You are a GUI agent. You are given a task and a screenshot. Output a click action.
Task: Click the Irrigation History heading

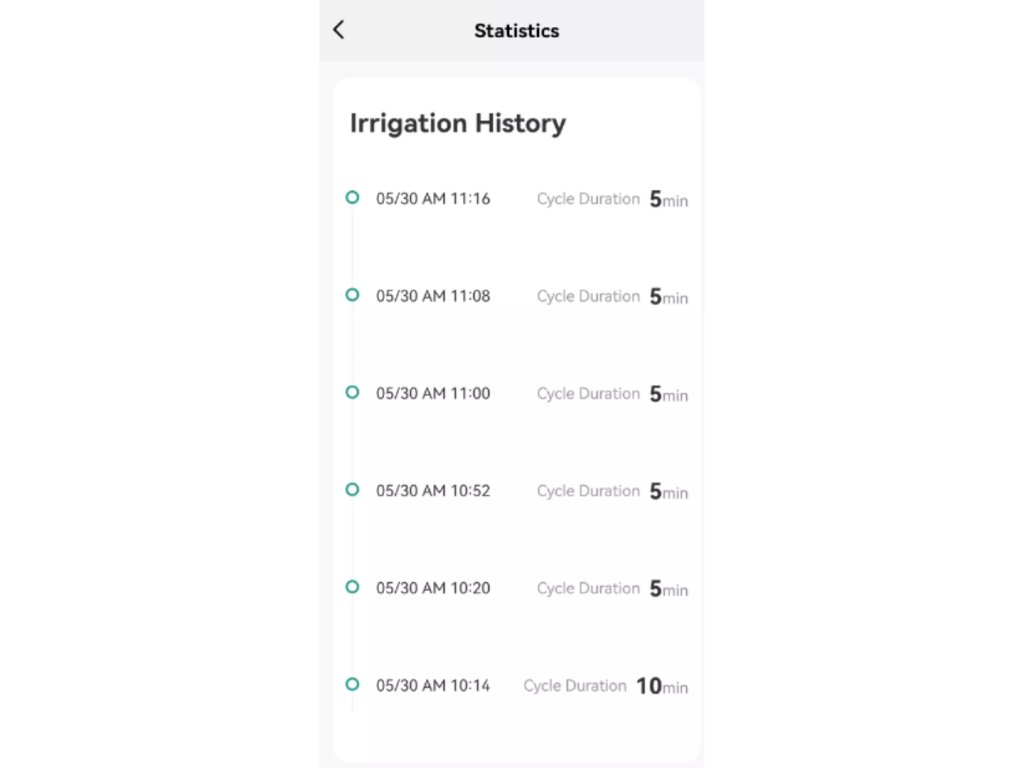pos(457,124)
